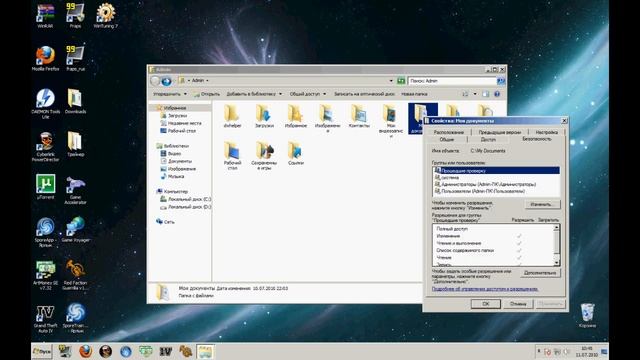Launch Fraps from the desktop
The height and width of the screenshot is (360, 640).
(x=75, y=15)
